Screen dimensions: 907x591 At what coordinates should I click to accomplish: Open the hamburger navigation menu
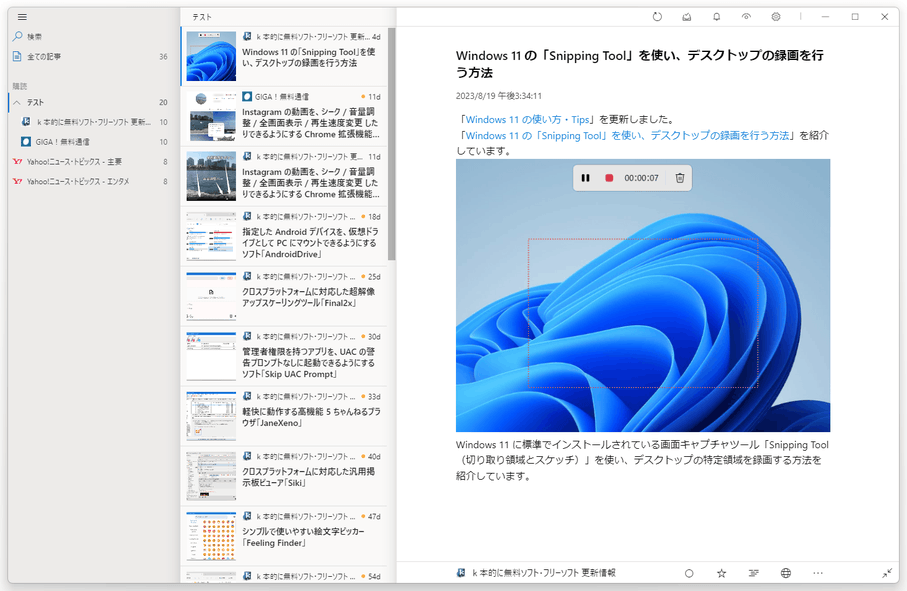click(22, 17)
